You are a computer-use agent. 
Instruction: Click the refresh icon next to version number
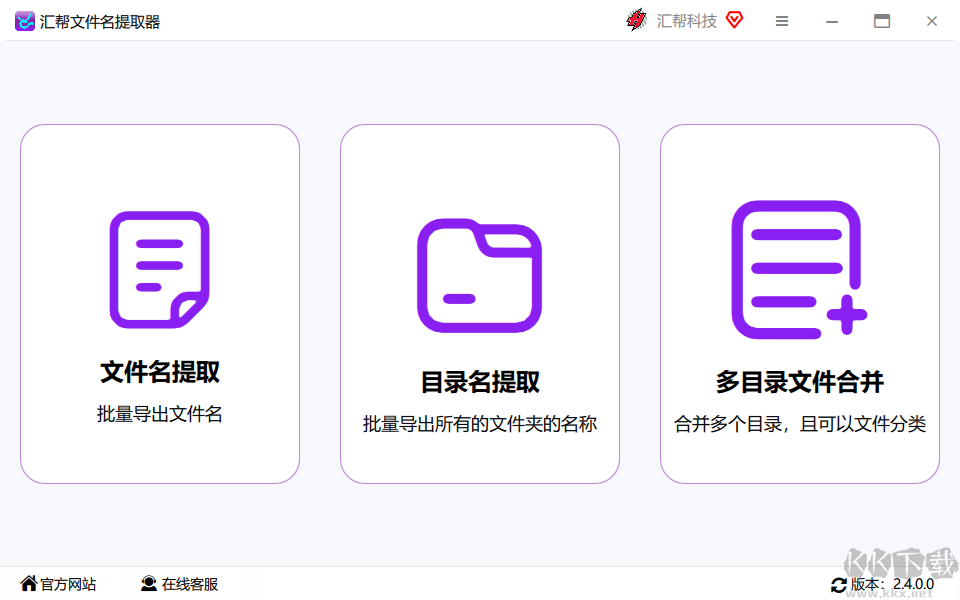point(841,584)
